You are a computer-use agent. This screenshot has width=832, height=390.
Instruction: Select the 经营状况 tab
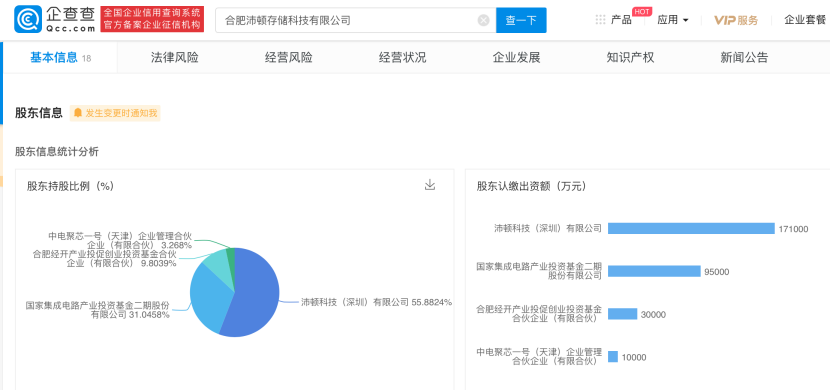[402, 58]
